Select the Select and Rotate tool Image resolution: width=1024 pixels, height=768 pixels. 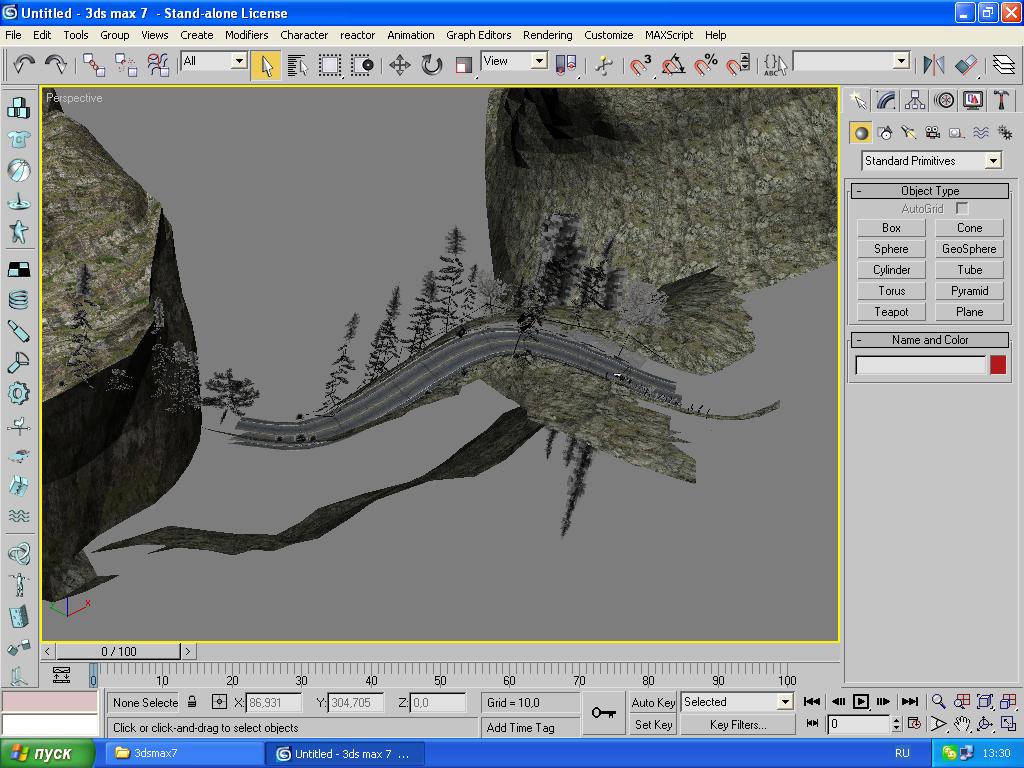[431, 65]
